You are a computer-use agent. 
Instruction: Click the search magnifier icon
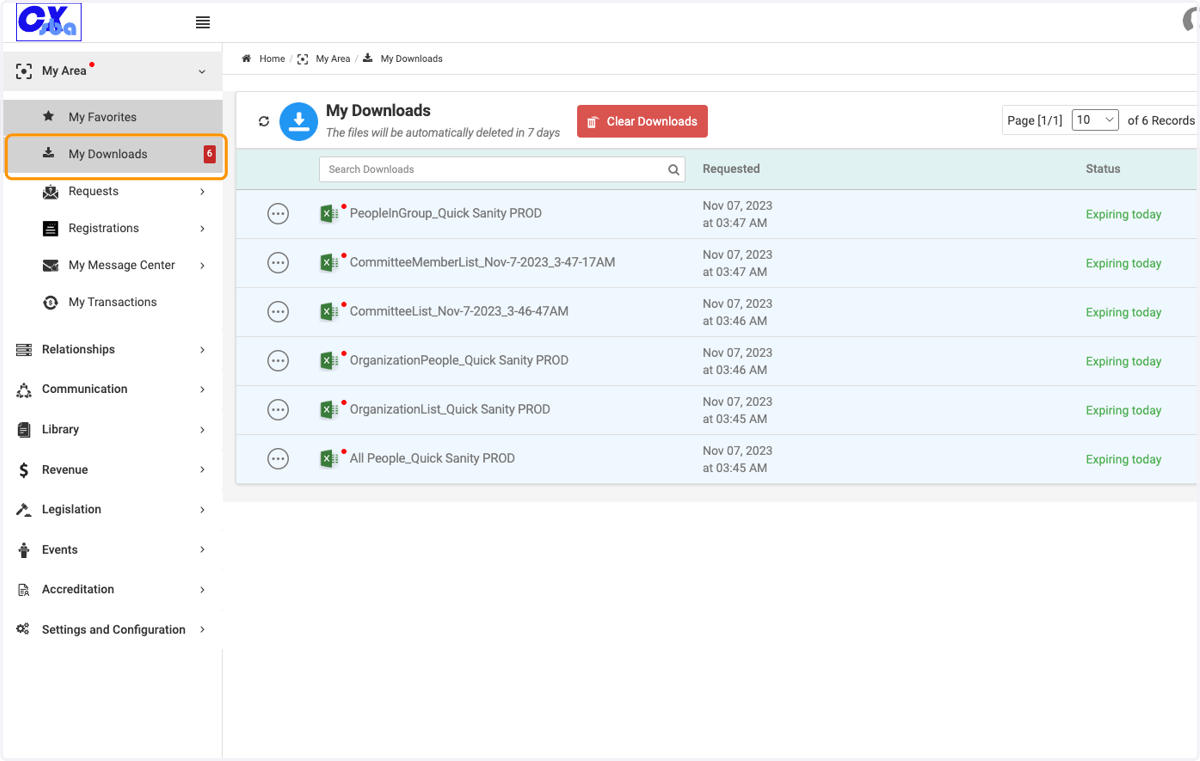[x=674, y=170]
